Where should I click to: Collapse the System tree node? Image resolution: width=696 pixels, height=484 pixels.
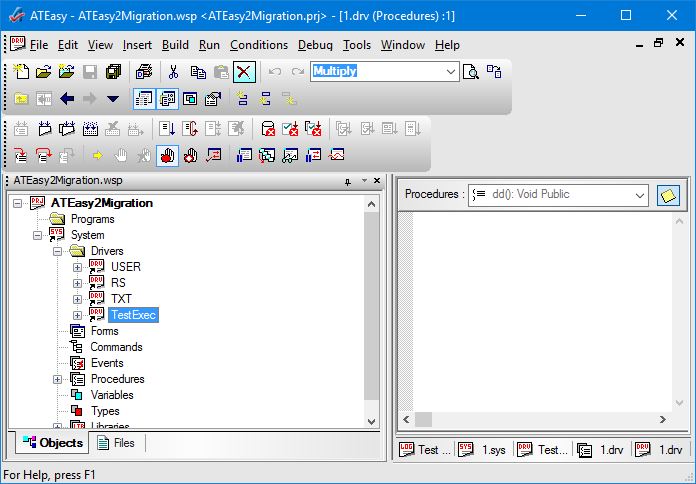click(37, 235)
